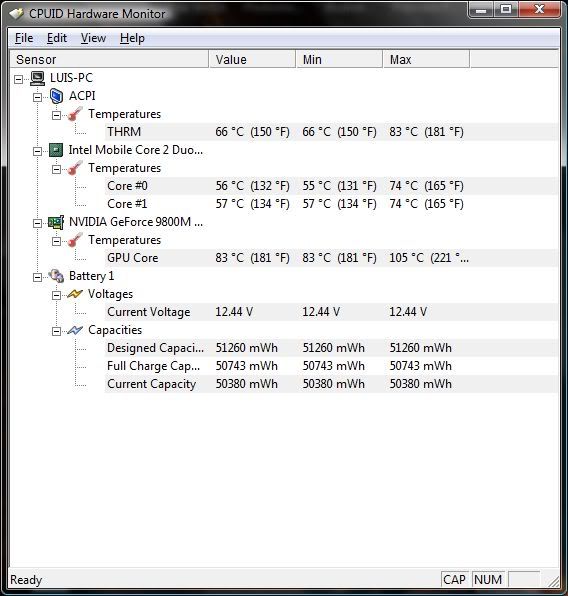Click the ACPI blue chip icon
The width and height of the screenshot is (568, 596).
[x=56, y=96]
